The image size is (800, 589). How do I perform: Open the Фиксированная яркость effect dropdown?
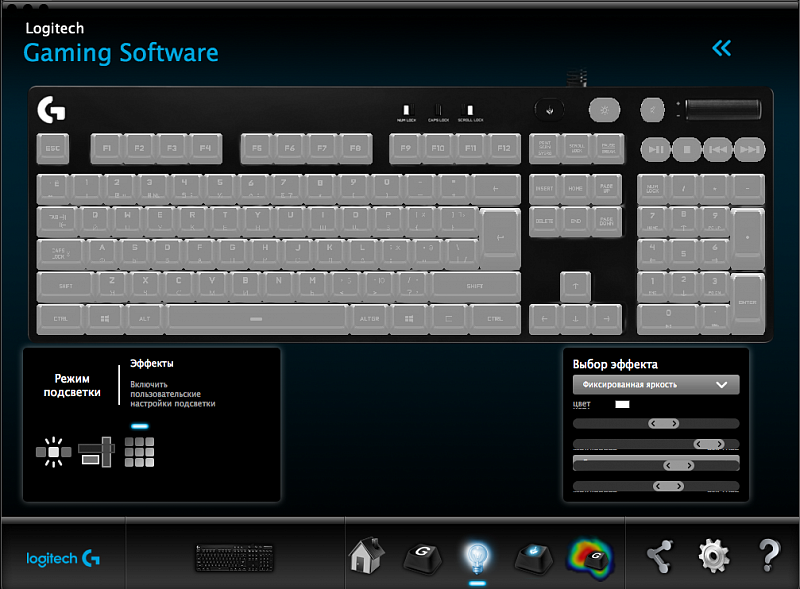[656, 385]
